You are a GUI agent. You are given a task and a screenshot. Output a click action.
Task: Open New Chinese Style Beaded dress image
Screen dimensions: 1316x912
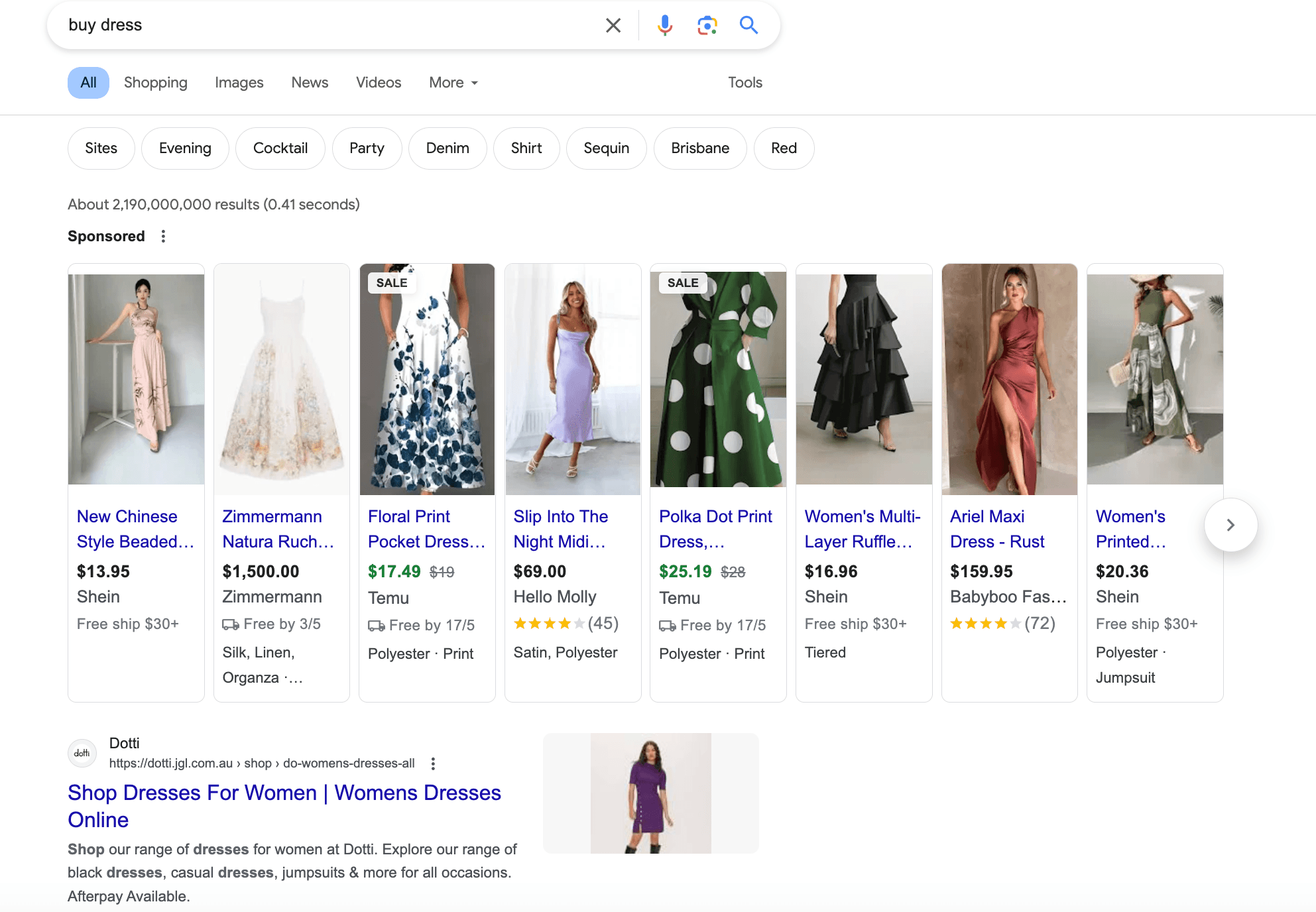[136, 379]
